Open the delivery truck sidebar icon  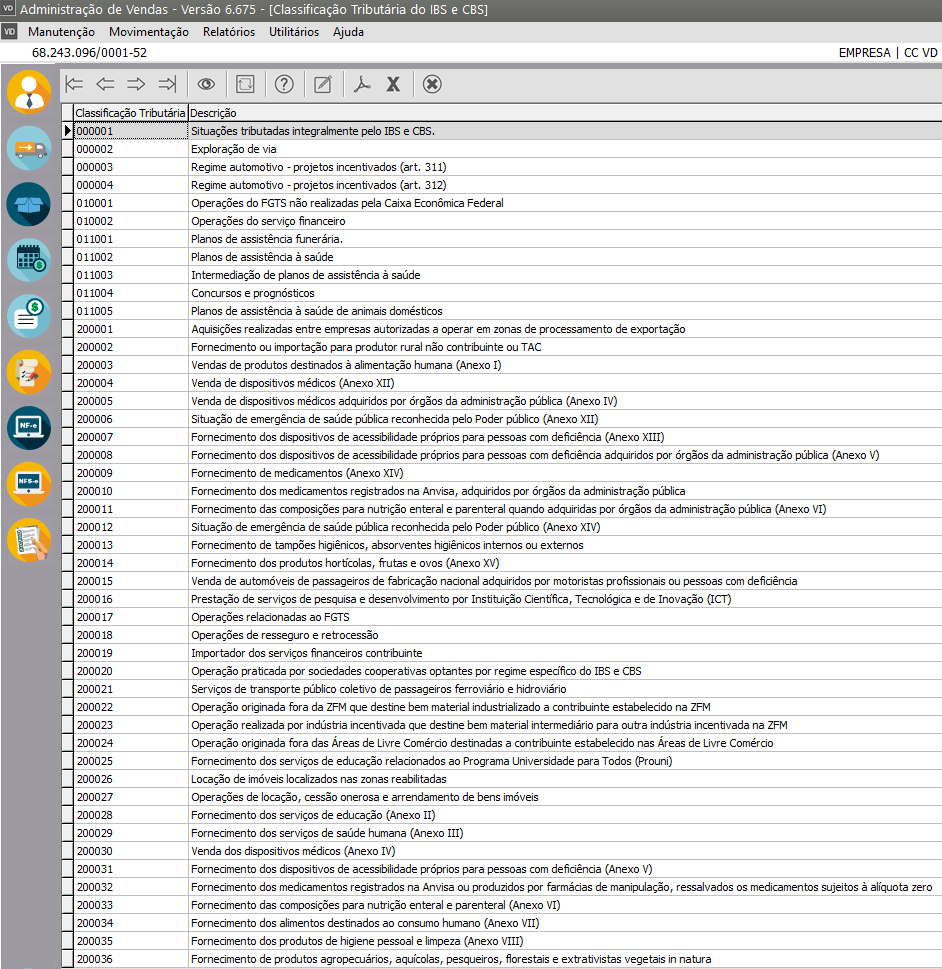tap(29, 148)
